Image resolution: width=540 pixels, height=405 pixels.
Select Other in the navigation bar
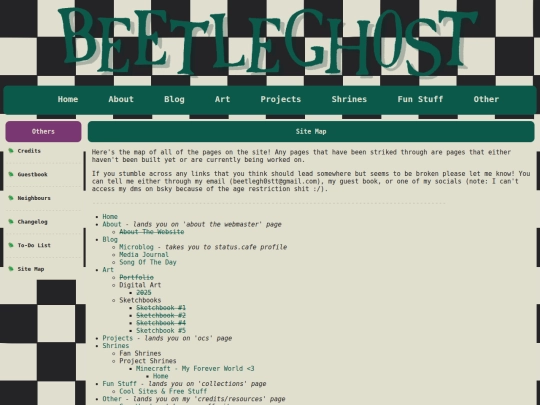pos(486,99)
